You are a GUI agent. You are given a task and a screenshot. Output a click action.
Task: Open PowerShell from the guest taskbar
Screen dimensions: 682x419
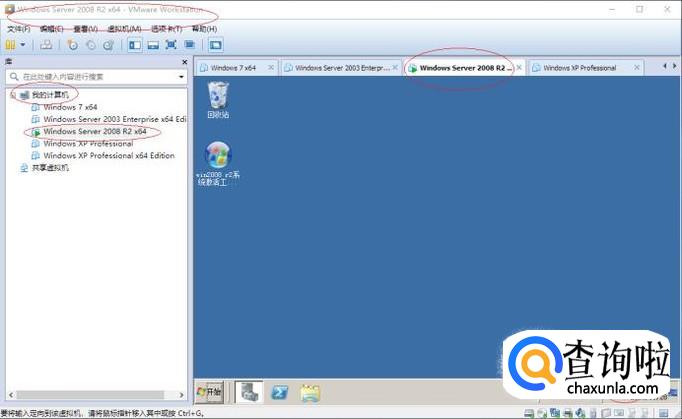click(x=280, y=392)
